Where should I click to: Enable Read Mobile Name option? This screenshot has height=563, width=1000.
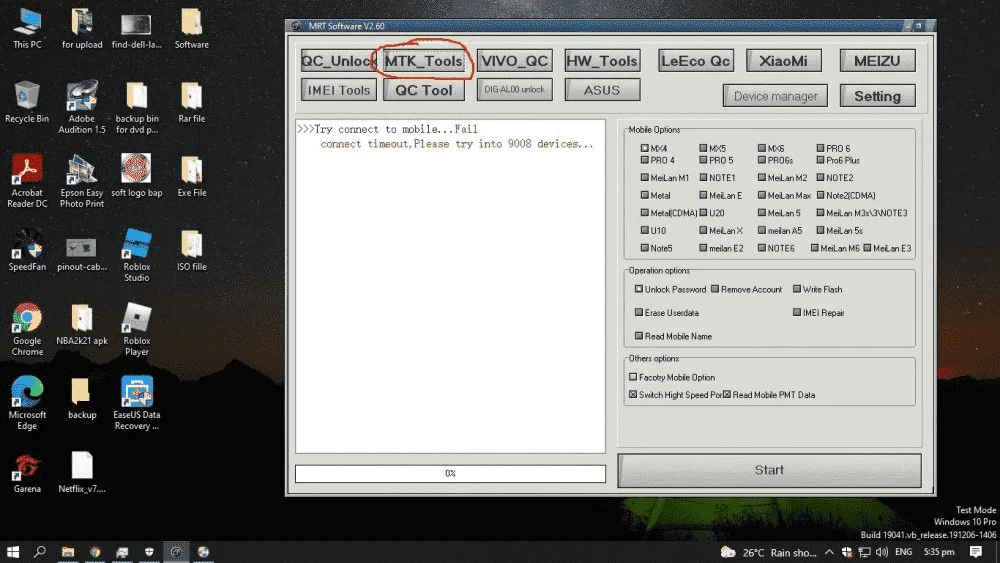639,336
